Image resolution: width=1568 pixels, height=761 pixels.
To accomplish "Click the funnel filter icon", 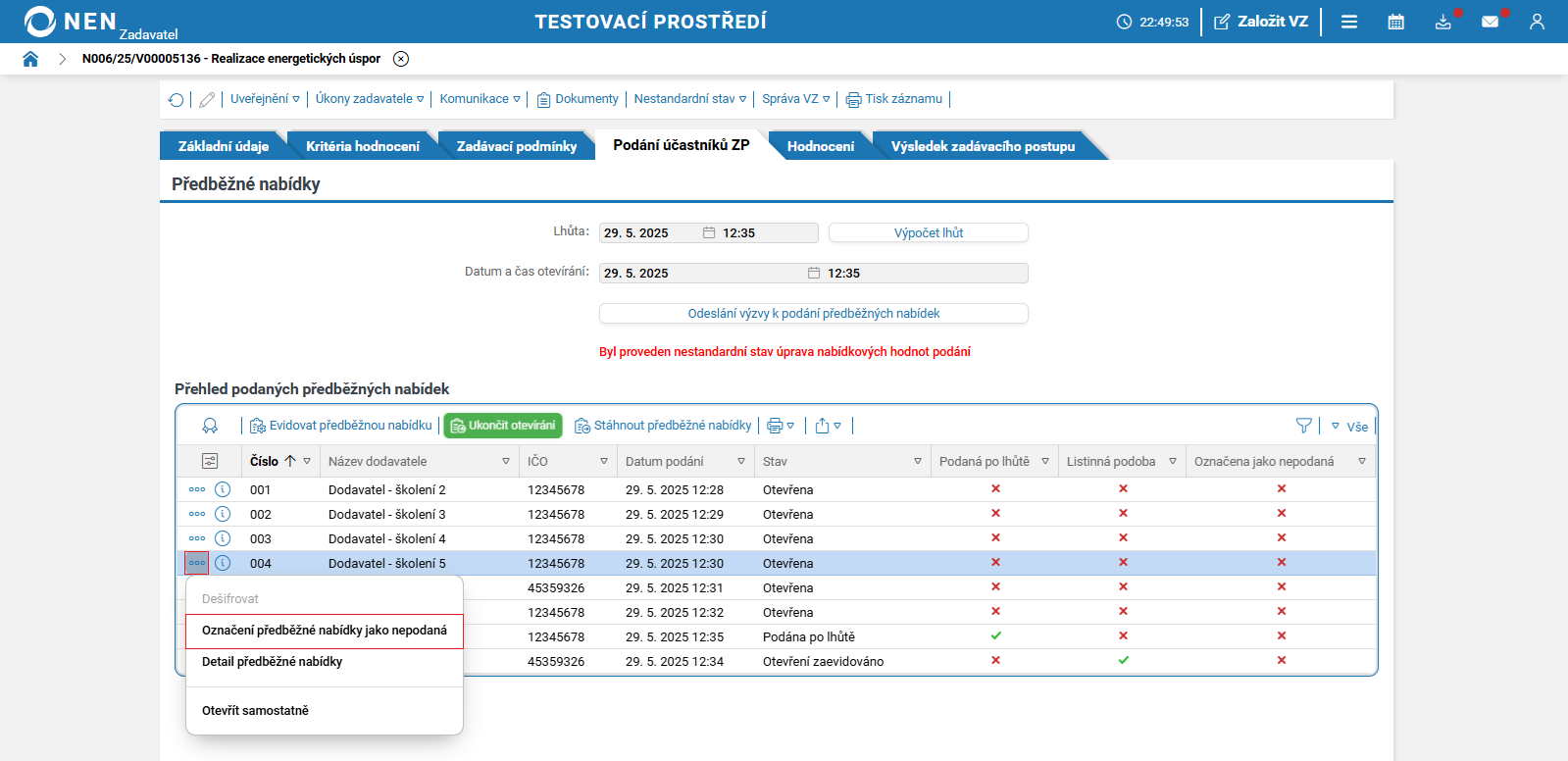I will coord(1303,426).
